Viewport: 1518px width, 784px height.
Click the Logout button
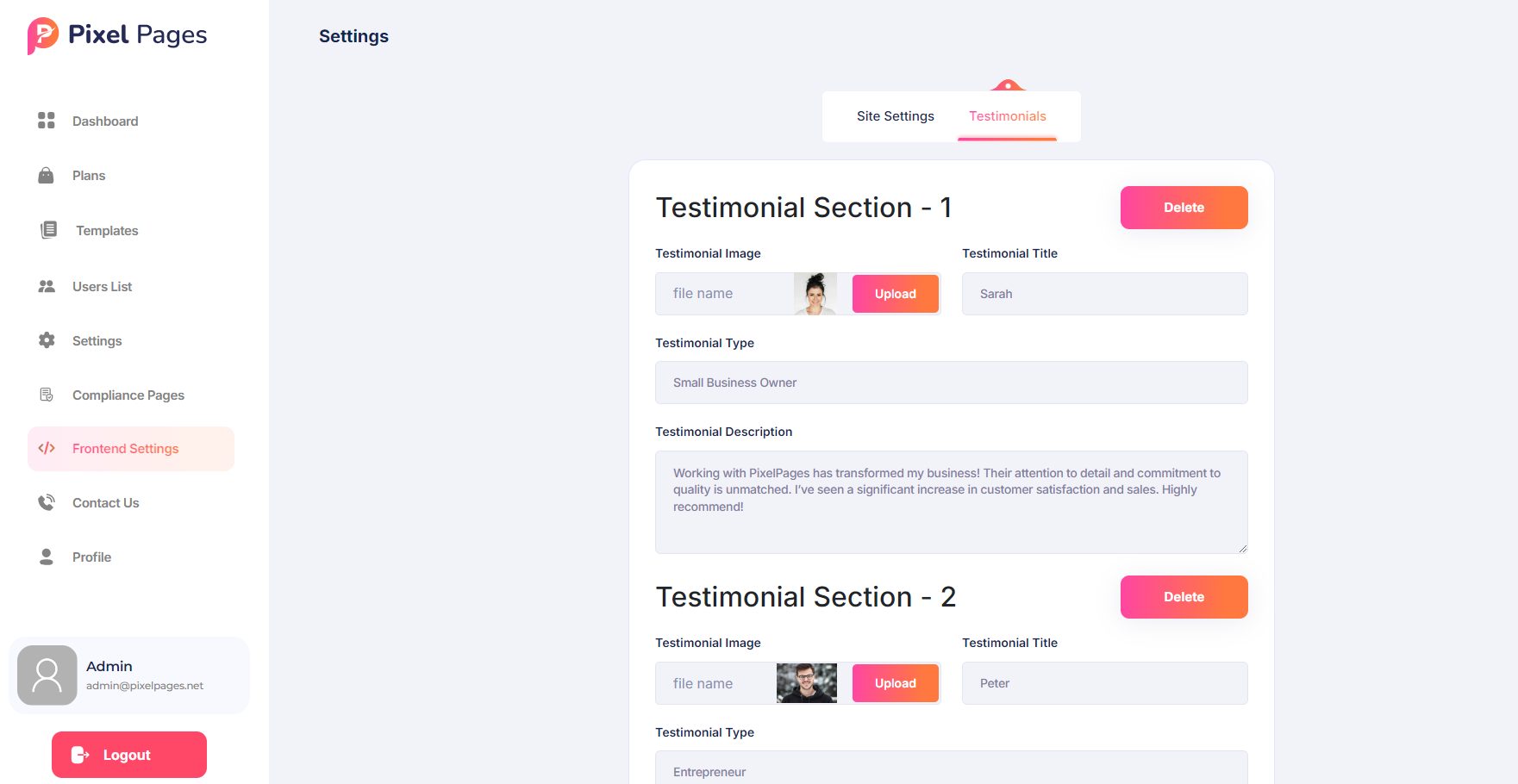click(x=129, y=755)
